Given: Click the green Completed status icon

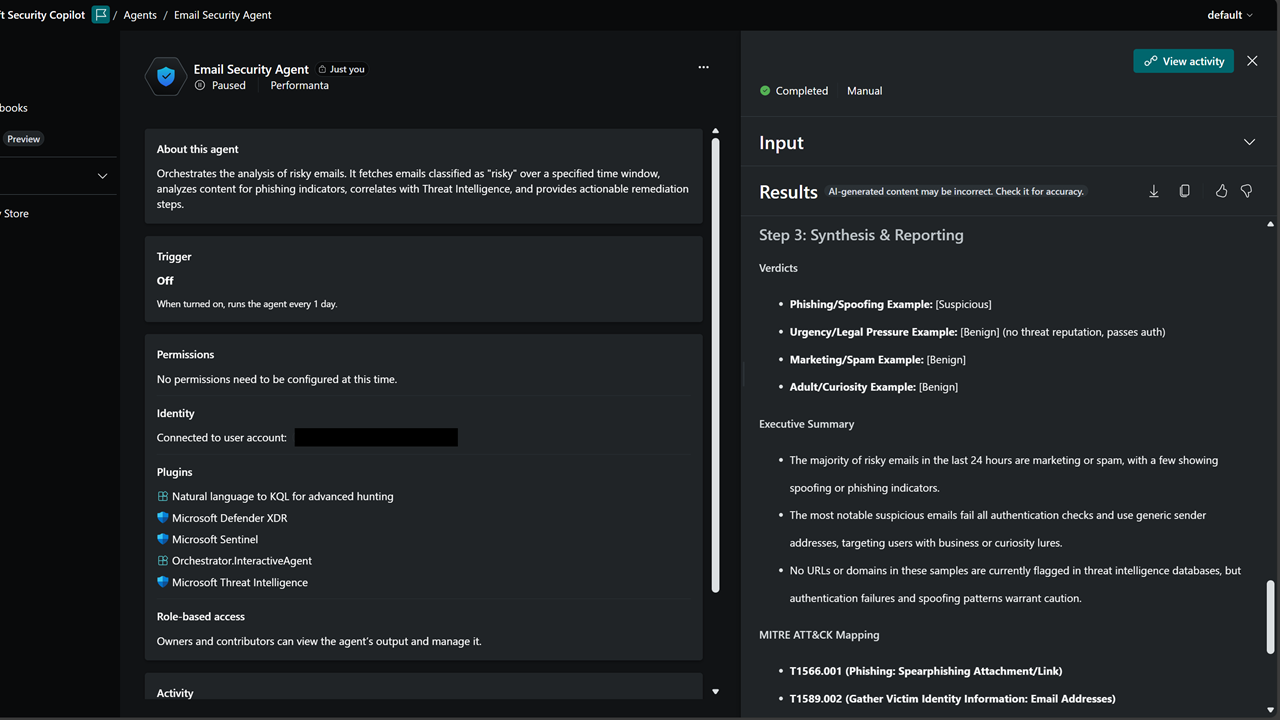Looking at the screenshot, I should (765, 90).
